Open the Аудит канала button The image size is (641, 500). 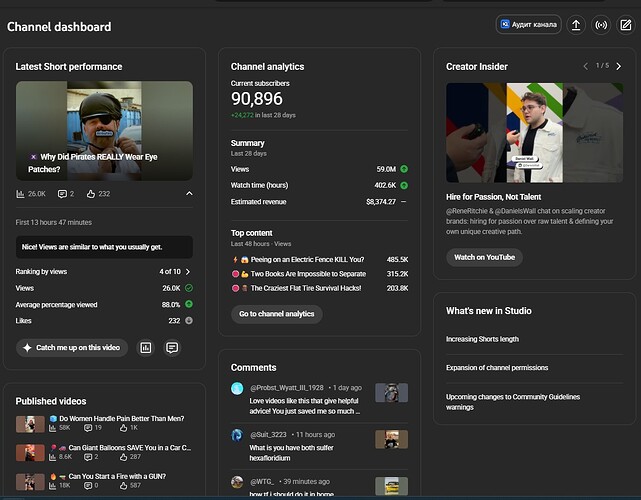click(529, 25)
